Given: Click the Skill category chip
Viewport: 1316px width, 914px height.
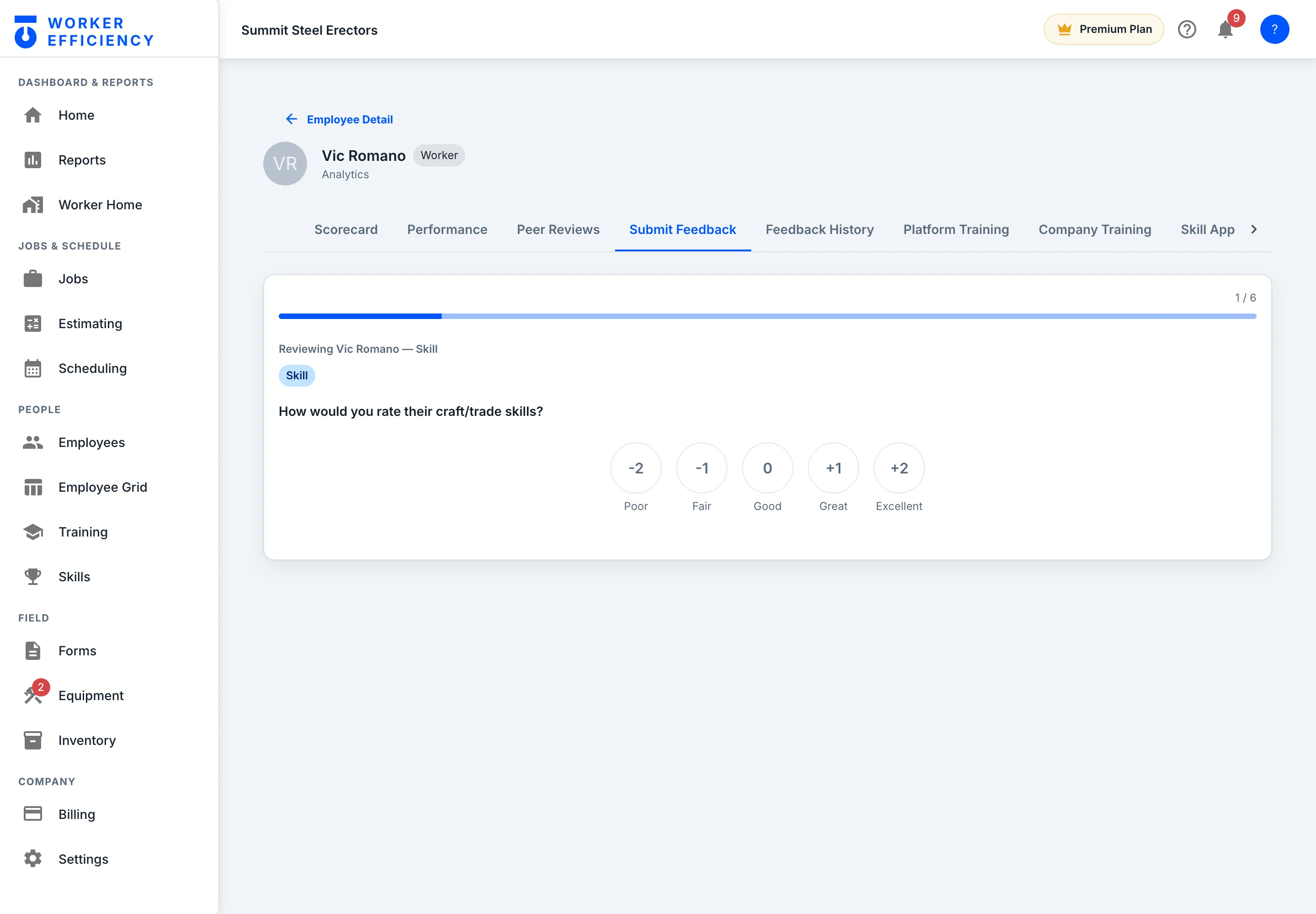Looking at the screenshot, I should pyautogui.click(x=297, y=376).
